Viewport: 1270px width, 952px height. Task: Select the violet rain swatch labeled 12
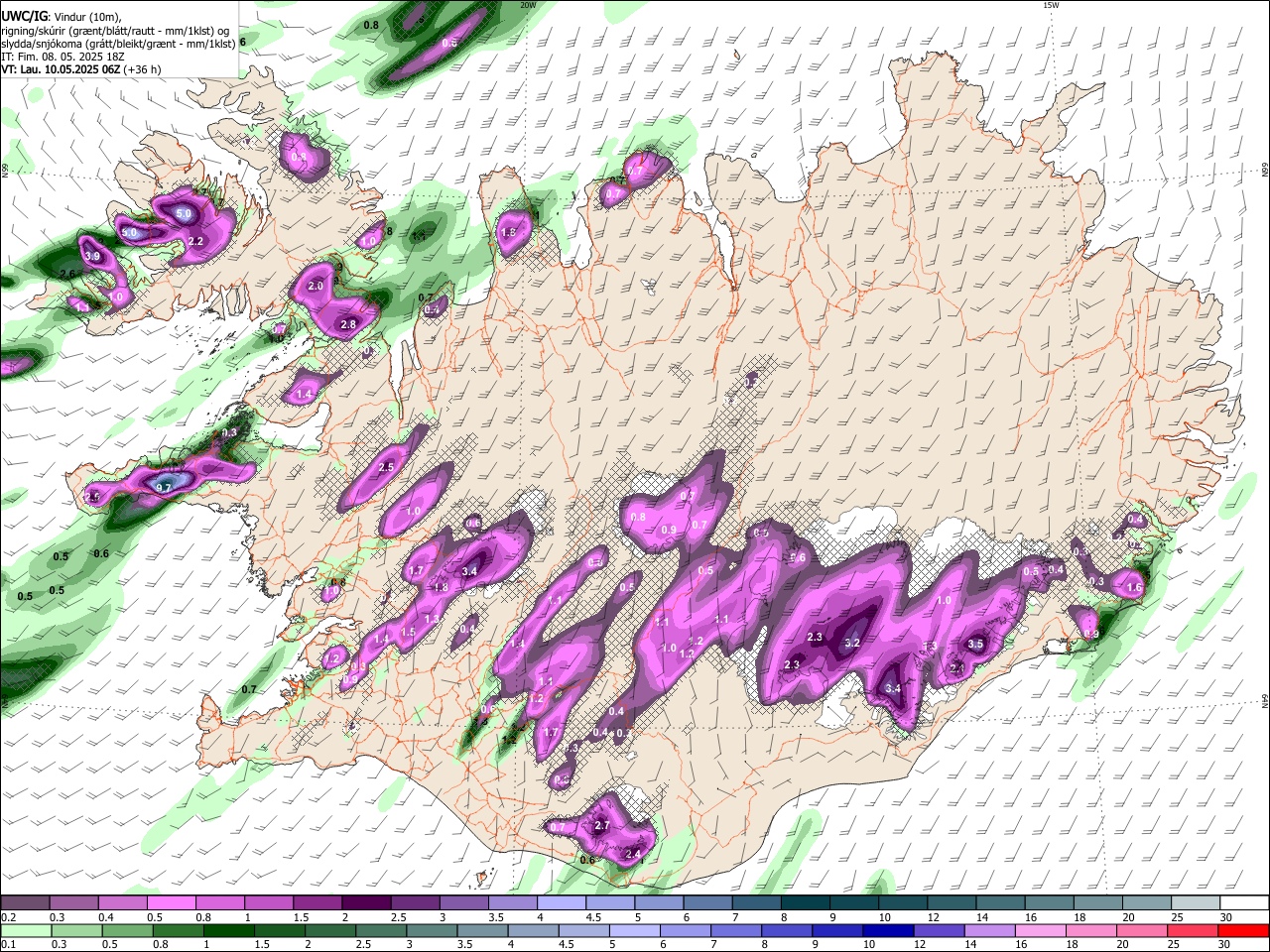pos(939,930)
